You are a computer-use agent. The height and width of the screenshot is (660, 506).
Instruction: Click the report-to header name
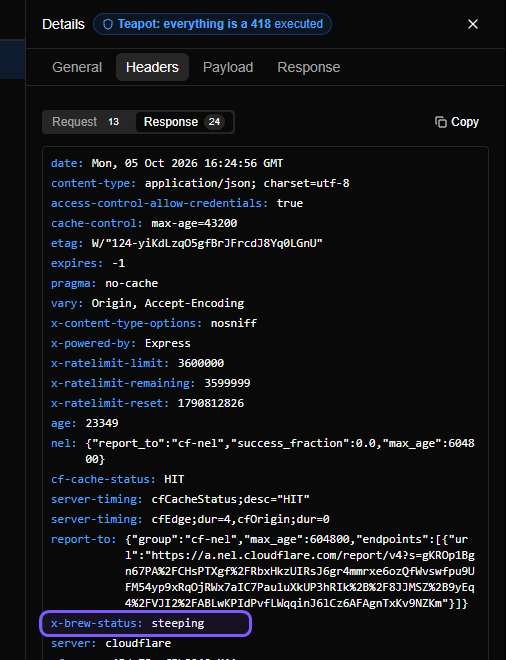coord(84,539)
